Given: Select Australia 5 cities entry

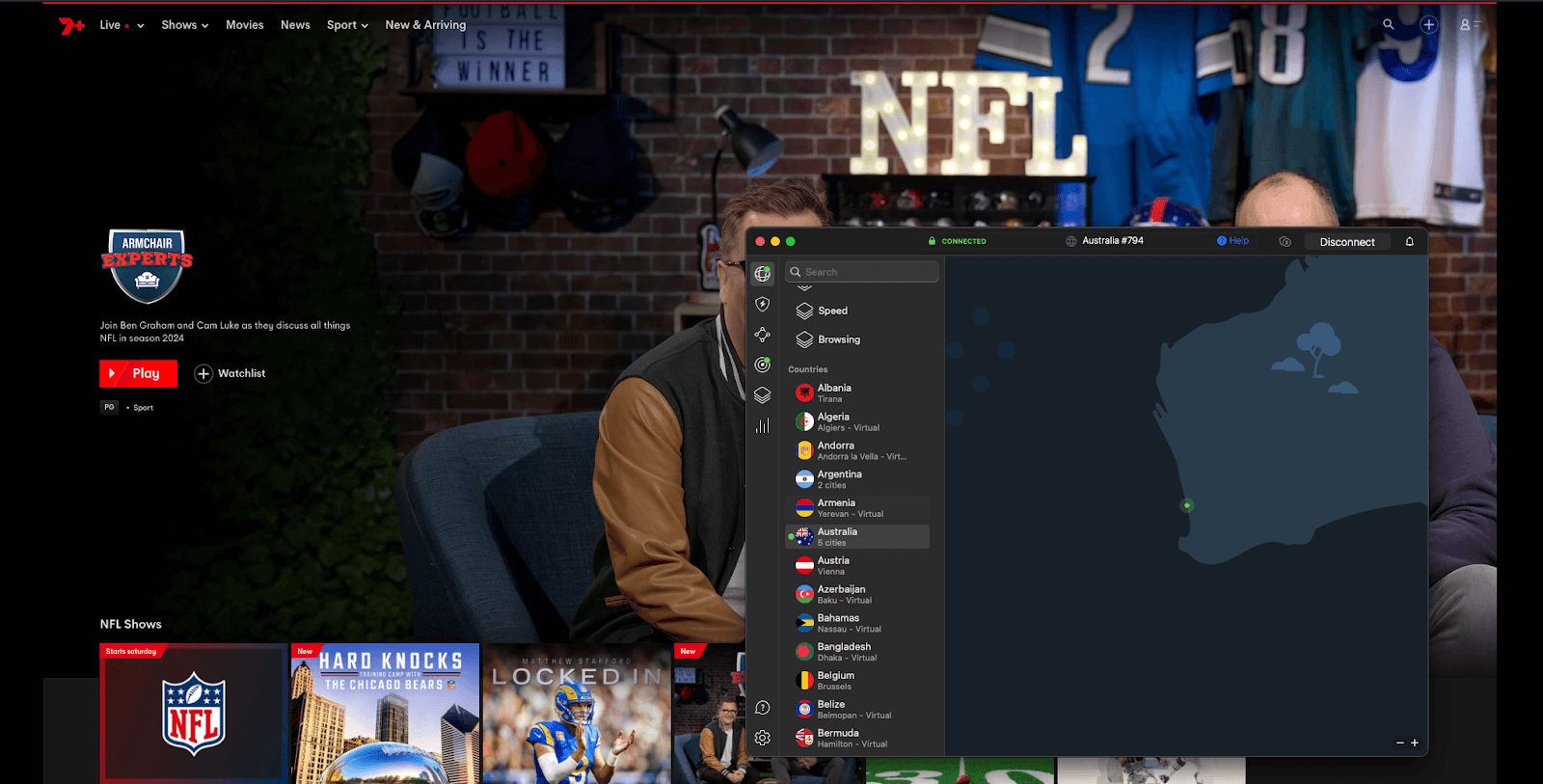Looking at the screenshot, I should 857,536.
